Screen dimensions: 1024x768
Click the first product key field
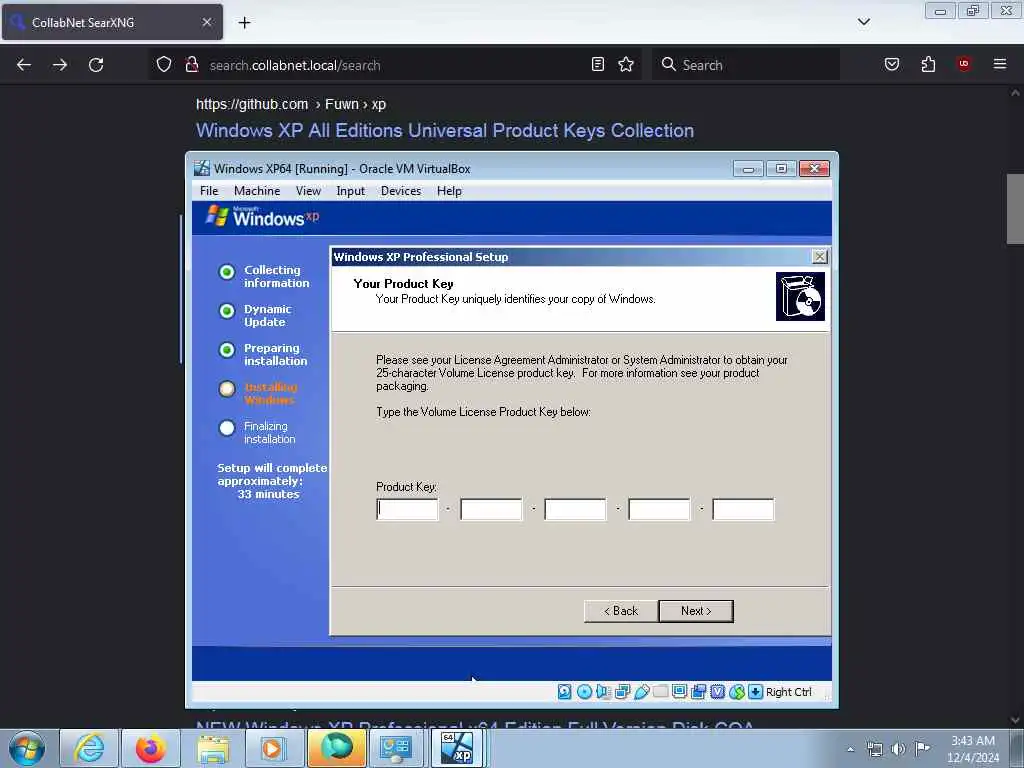pos(408,509)
